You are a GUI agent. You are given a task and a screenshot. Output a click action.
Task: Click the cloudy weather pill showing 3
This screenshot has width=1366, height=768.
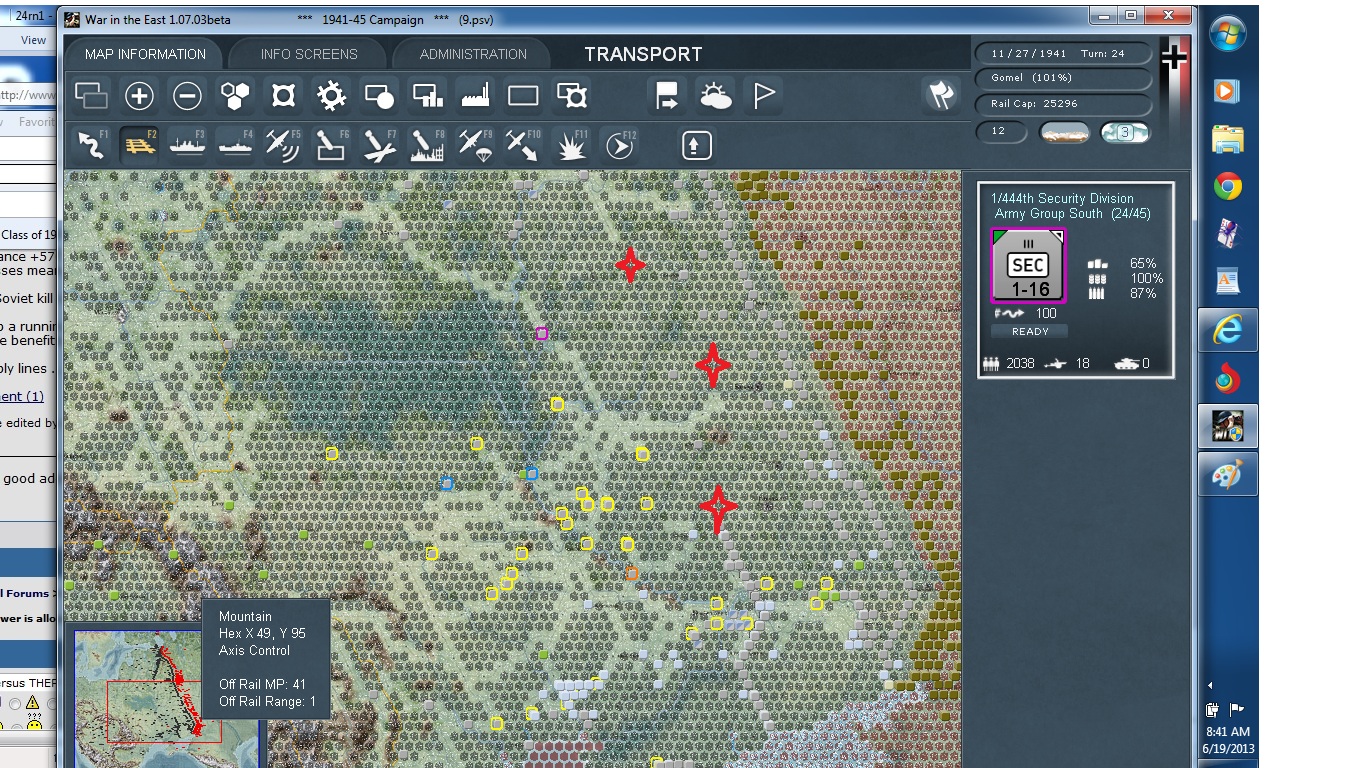[x=1124, y=132]
